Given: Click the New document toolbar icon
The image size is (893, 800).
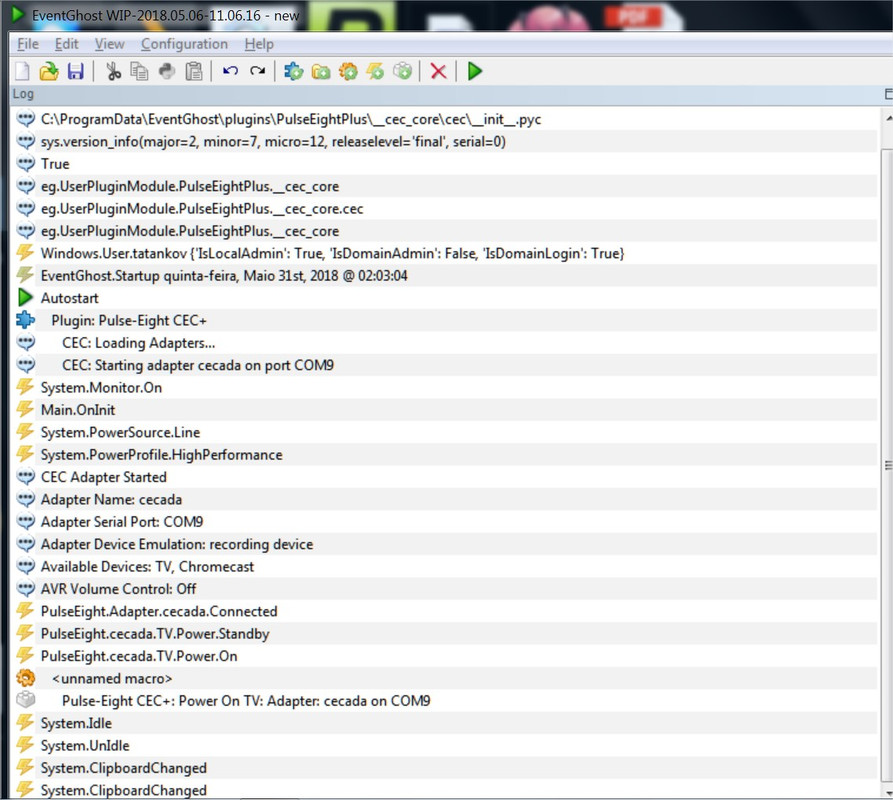Looking at the screenshot, I should tap(22, 71).
